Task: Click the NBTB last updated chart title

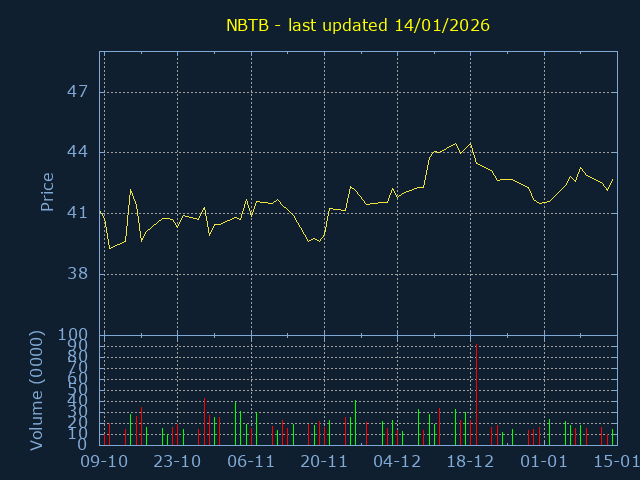Action: 358,25
